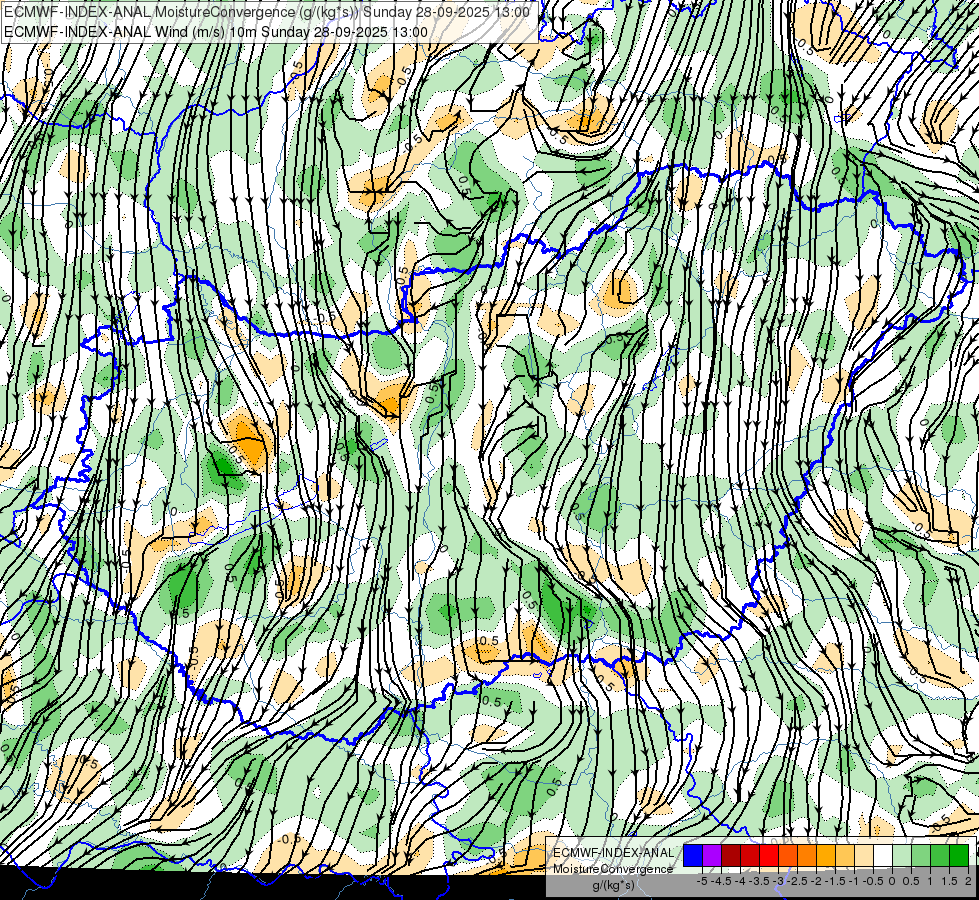
Task: Click the lightest green legend swatch
Action: tap(902, 855)
